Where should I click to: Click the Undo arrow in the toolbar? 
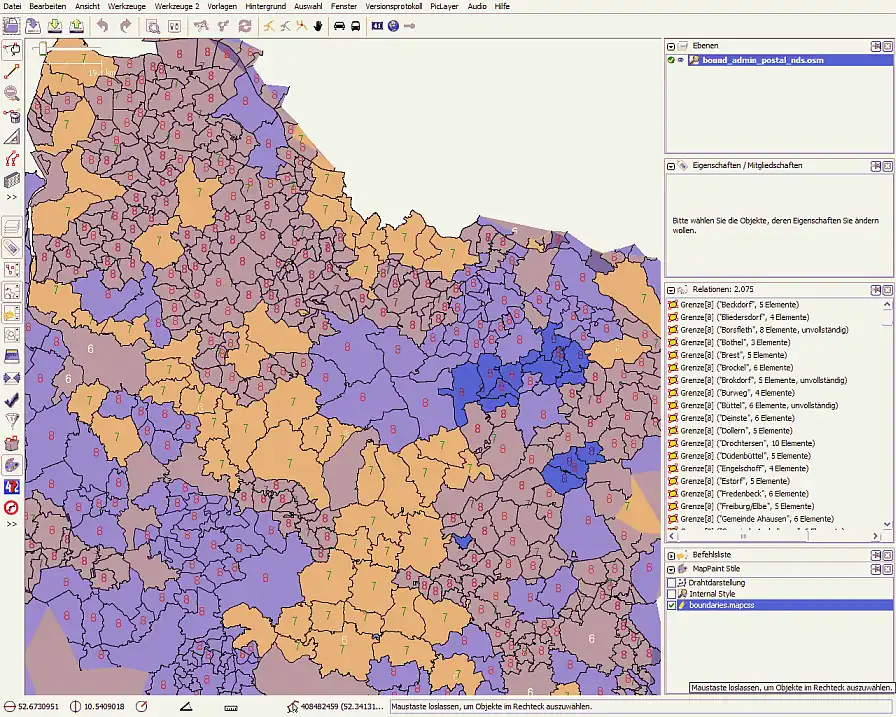pyautogui.click(x=103, y=26)
